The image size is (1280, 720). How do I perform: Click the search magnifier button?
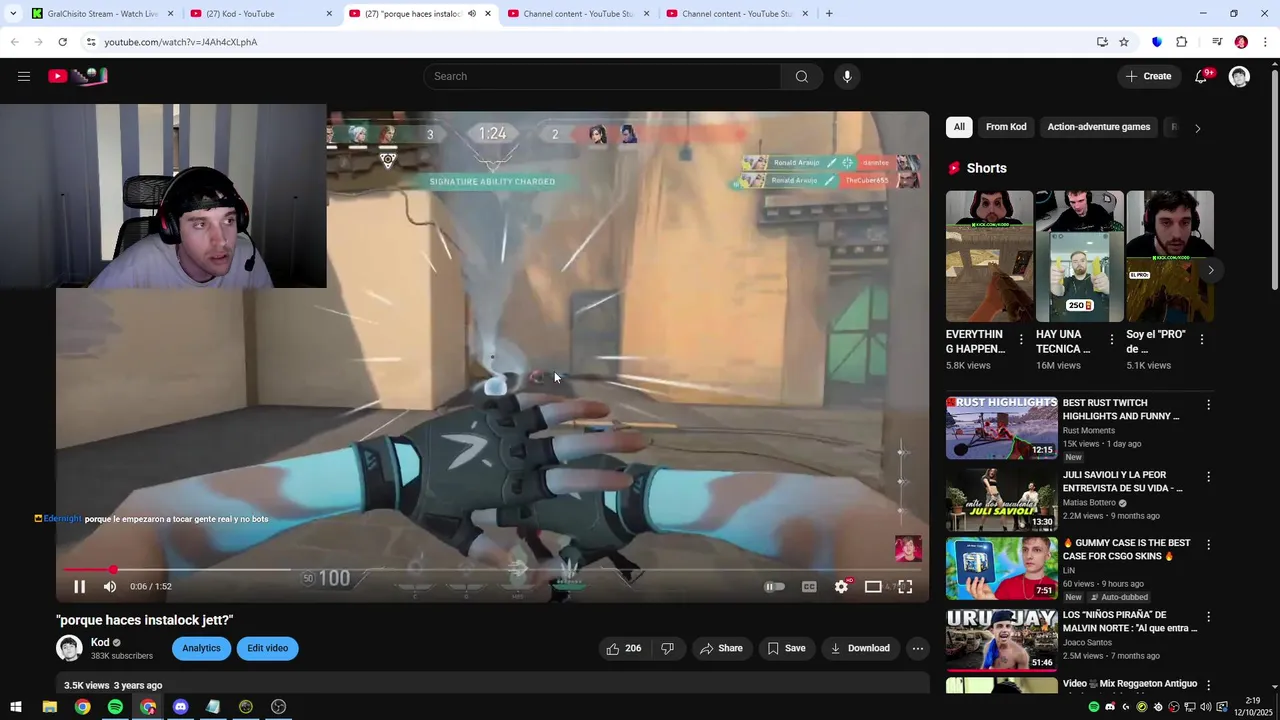click(x=801, y=76)
